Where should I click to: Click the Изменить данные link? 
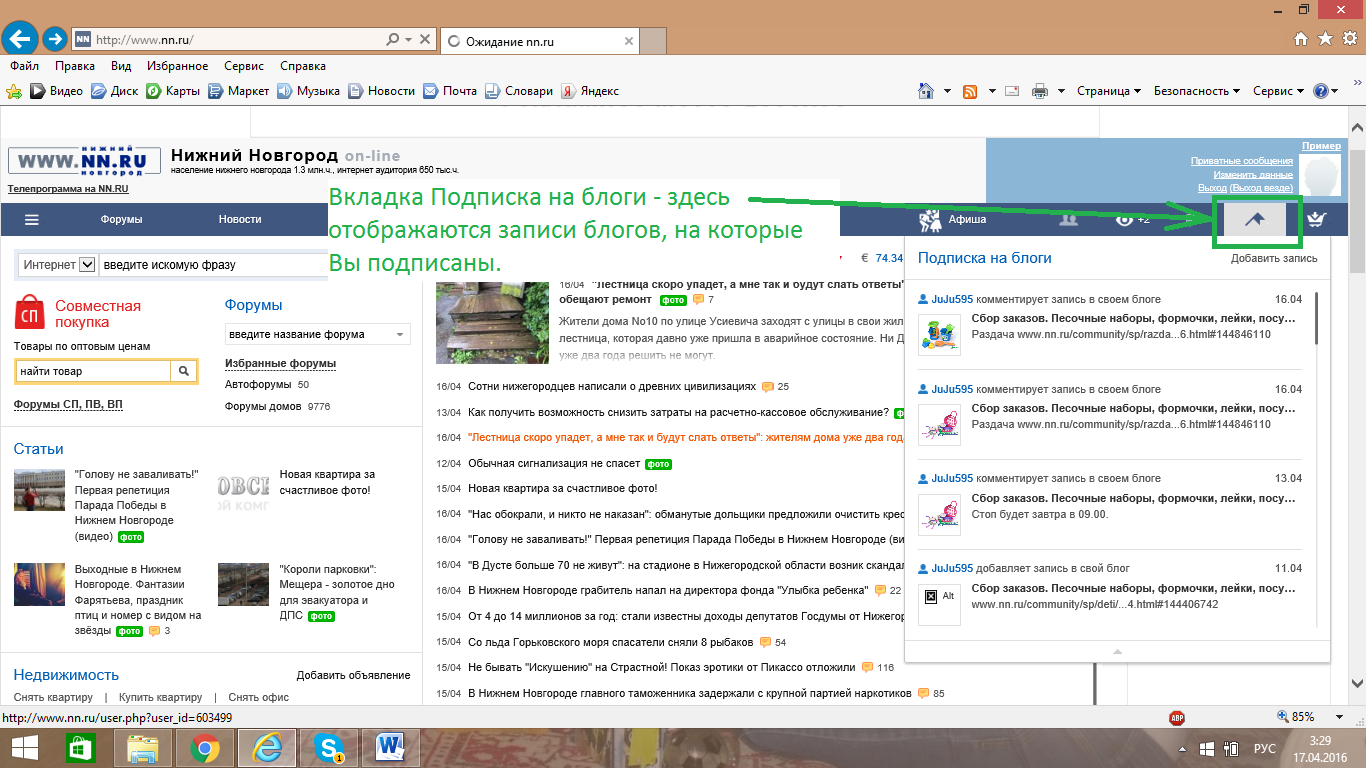pyautogui.click(x=1253, y=174)
